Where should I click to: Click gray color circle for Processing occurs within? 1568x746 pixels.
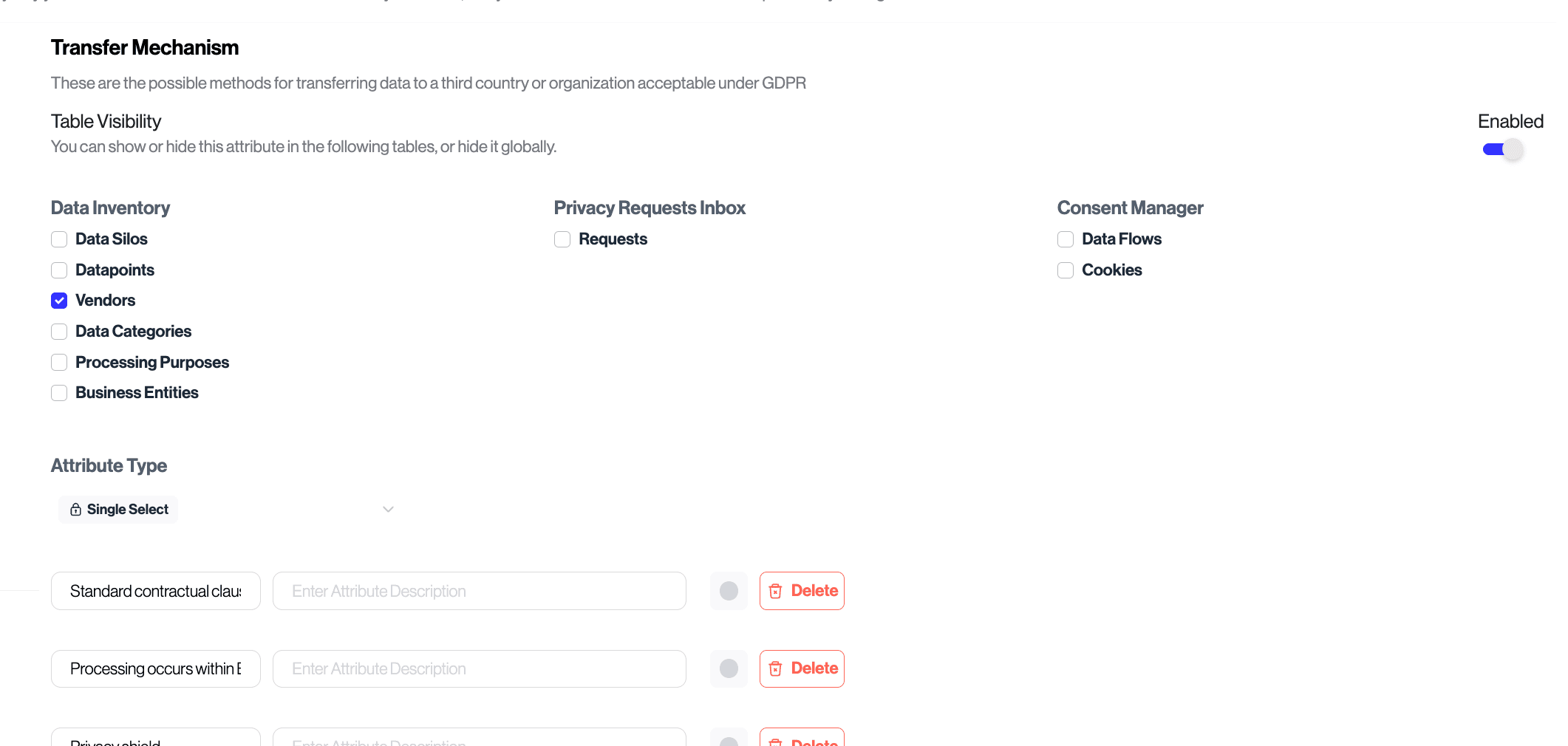point(729,669)
